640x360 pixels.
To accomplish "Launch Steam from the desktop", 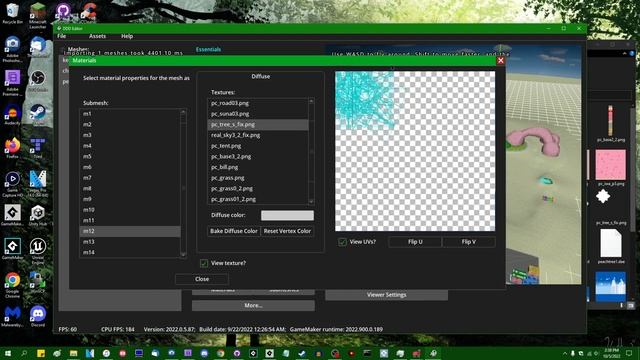I will pyautogui.click(x=38, y=115).
